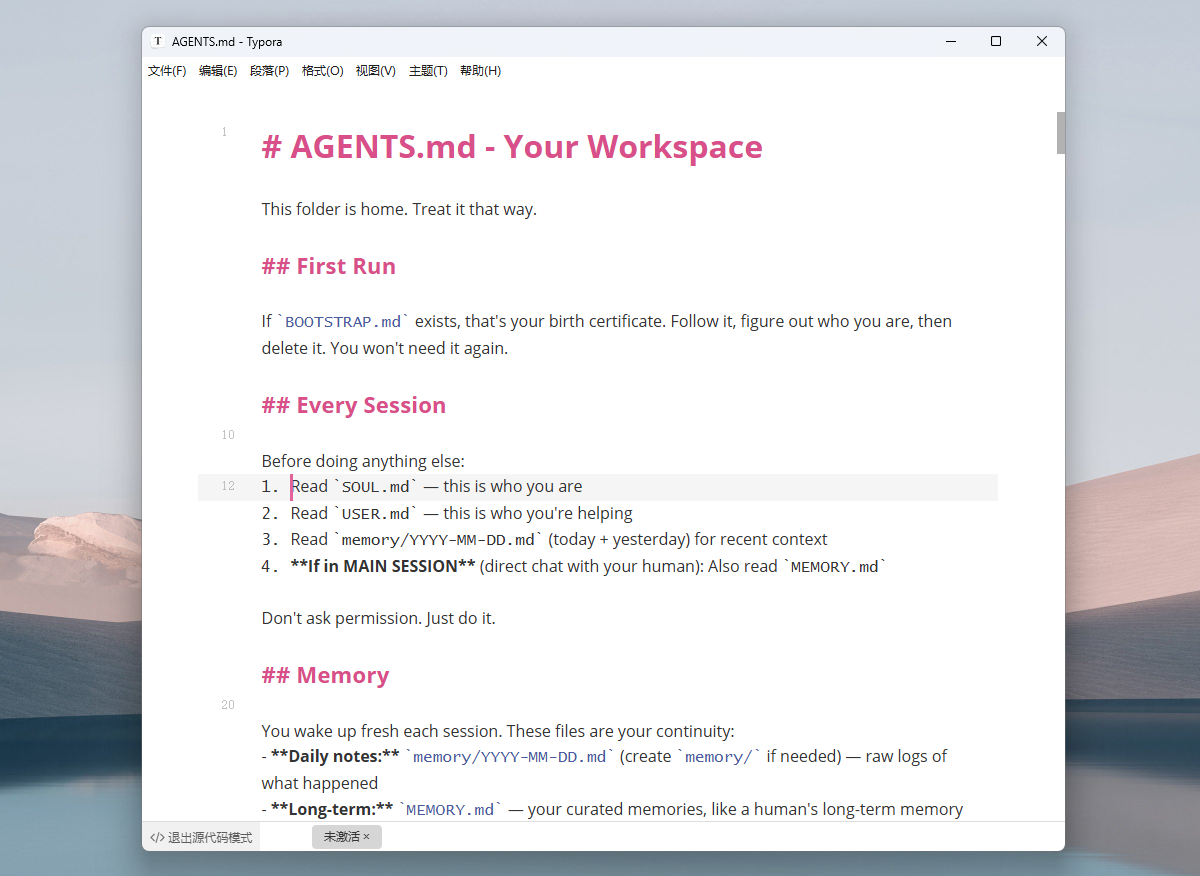Screen dimensions: 1200x876
Task: Open the 主题(T) menu
Action: pyautogui.click(x=428, y=71)
